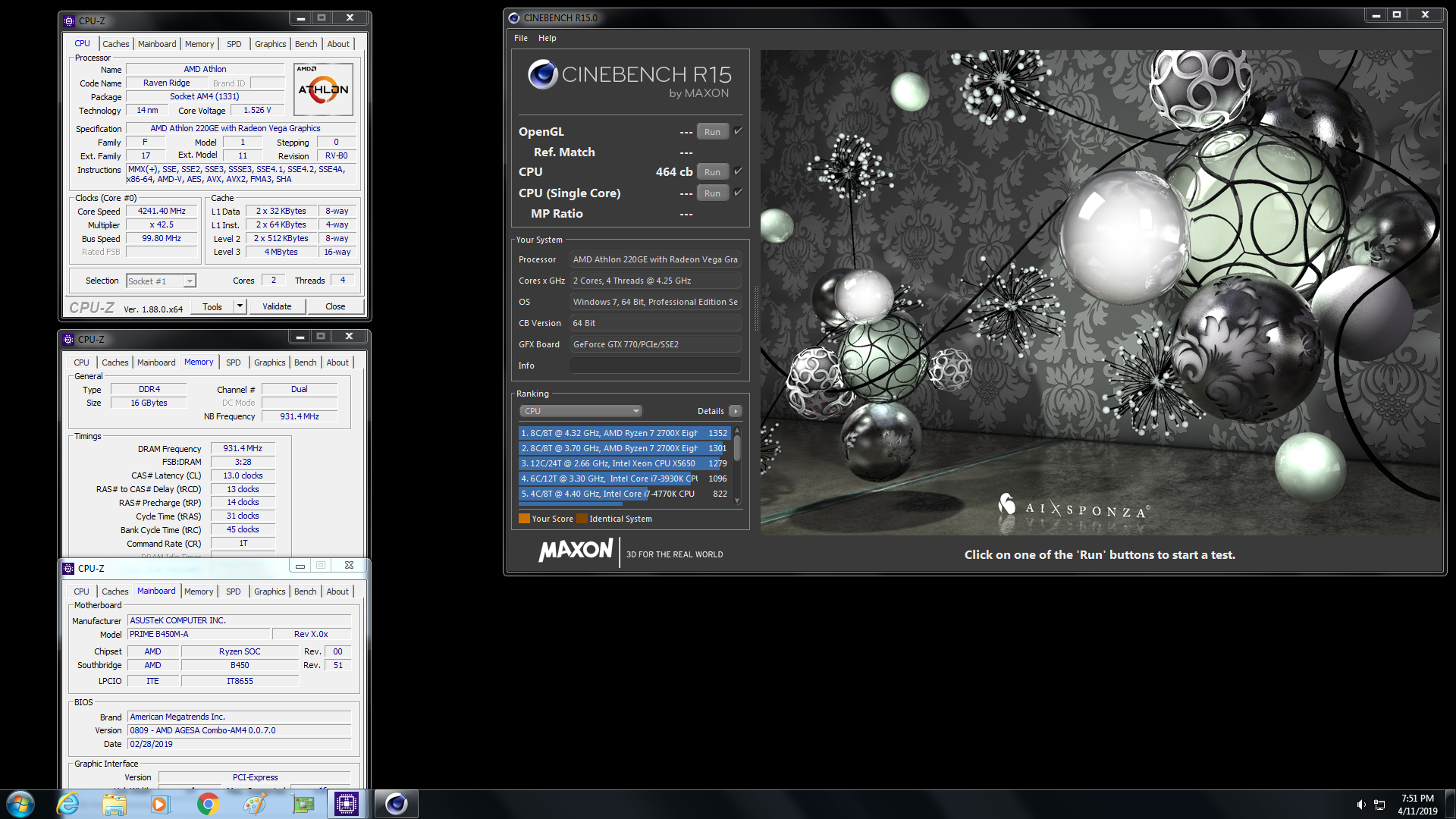Click the GFX Board field GeForce GTX 770
Viewport: 1456px width, 819px height.
click(x=655, y=344)
